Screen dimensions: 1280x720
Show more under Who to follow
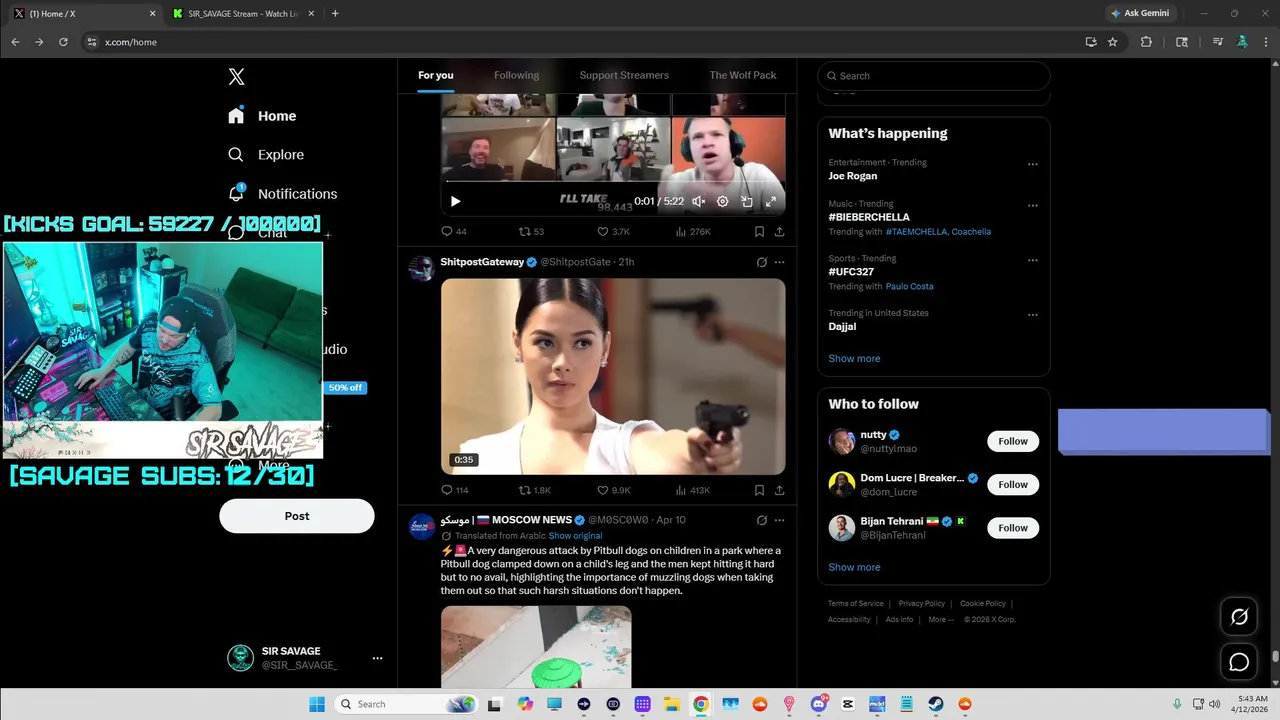pyautogui.click(x=854, y=567)
